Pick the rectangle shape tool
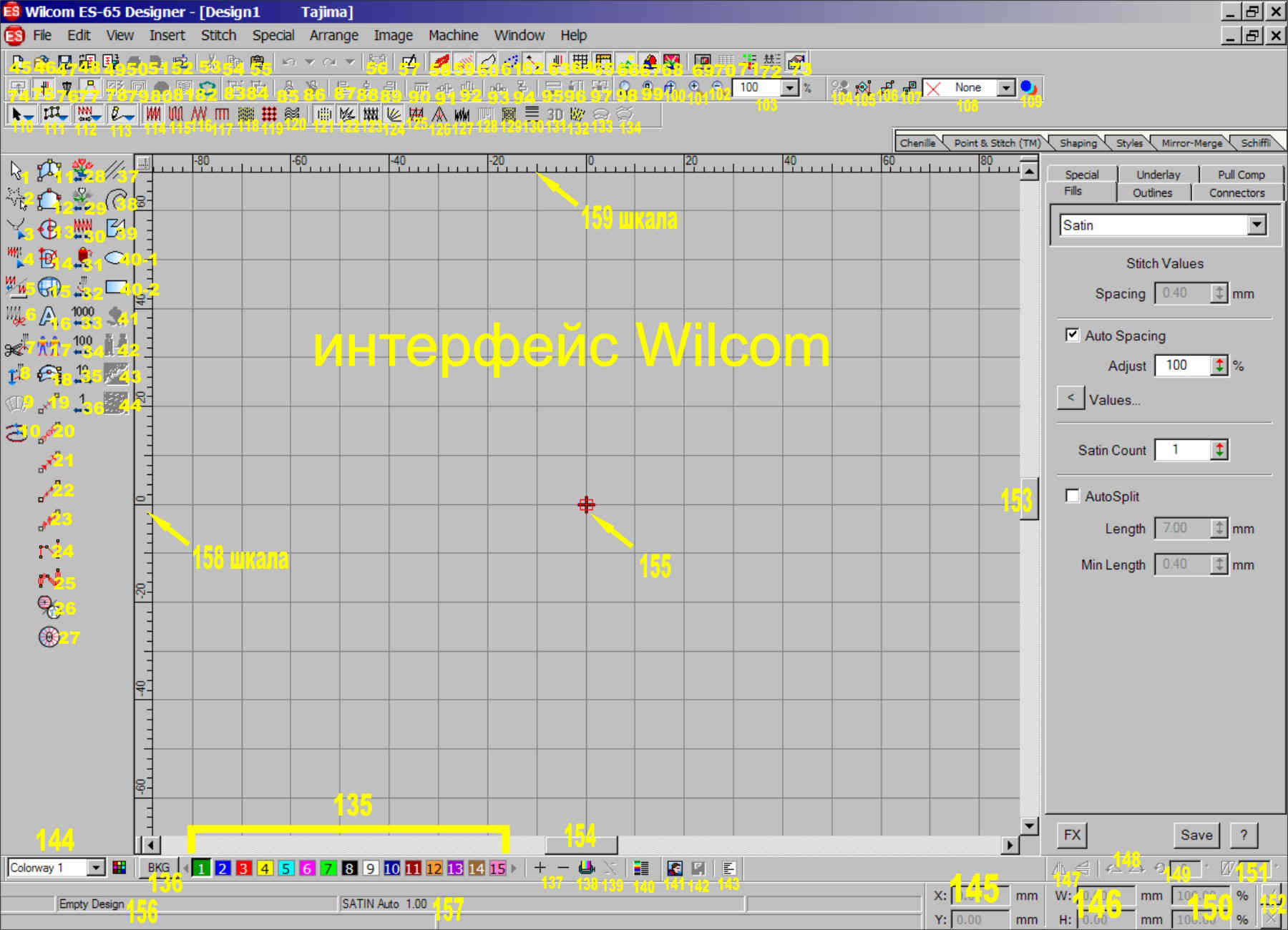1288x930 pixels. [x=116, y=288]
